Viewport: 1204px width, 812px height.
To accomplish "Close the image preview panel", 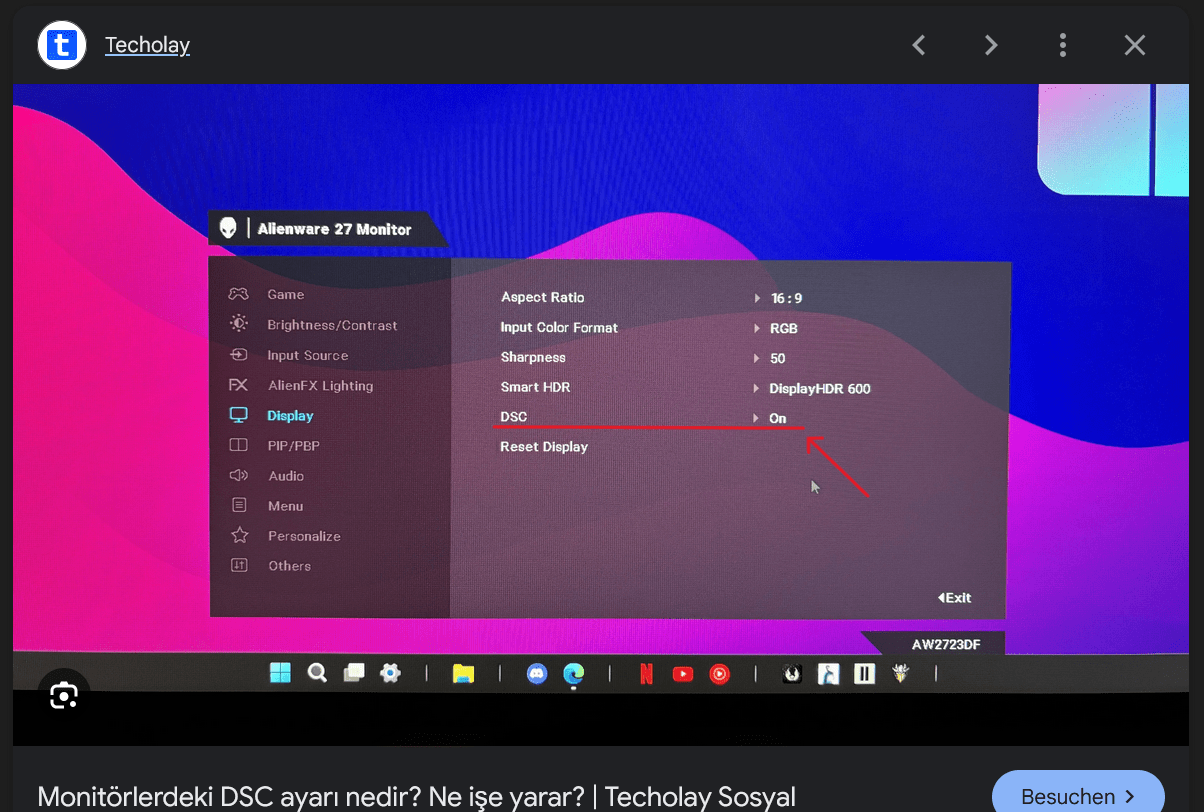I will coord(1134,45).
